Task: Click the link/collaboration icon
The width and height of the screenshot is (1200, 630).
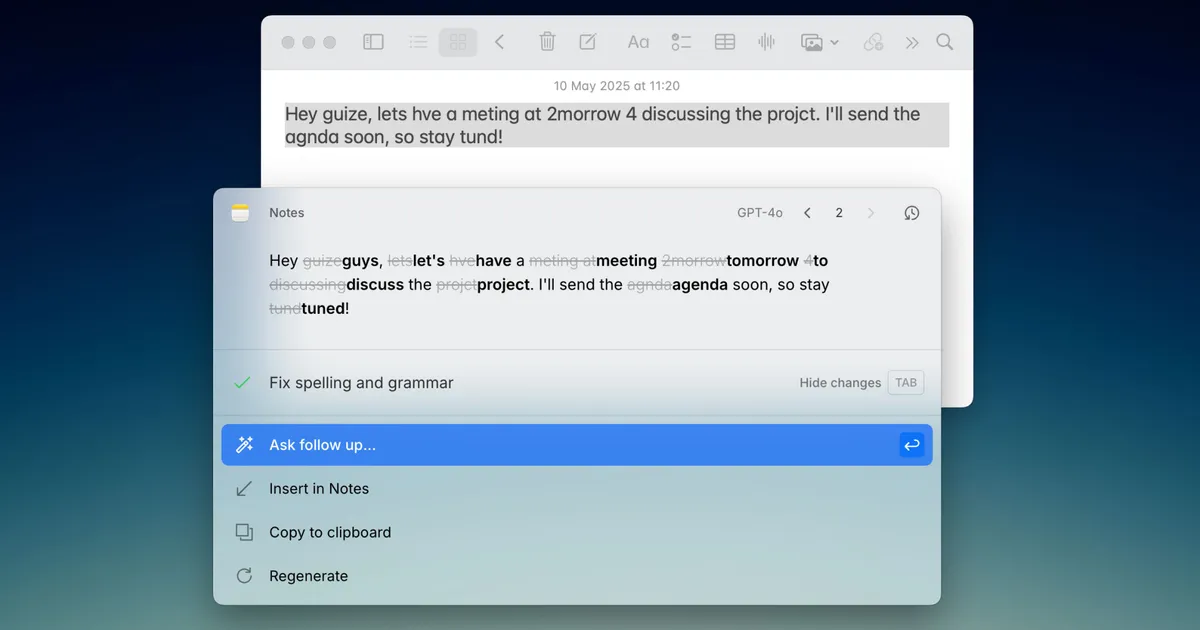Action: [873, 42]
